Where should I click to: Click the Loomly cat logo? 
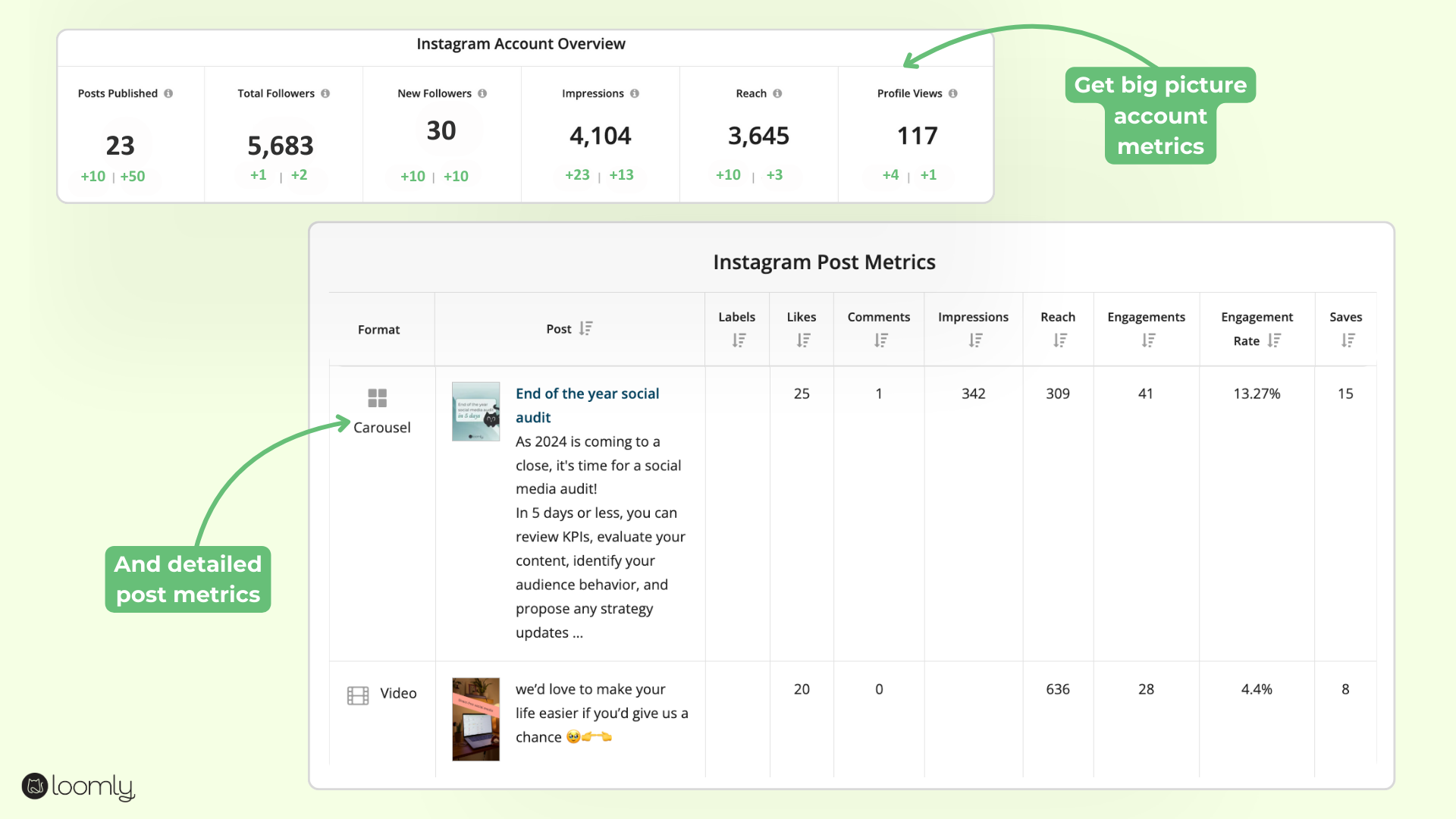click(33, 787)
